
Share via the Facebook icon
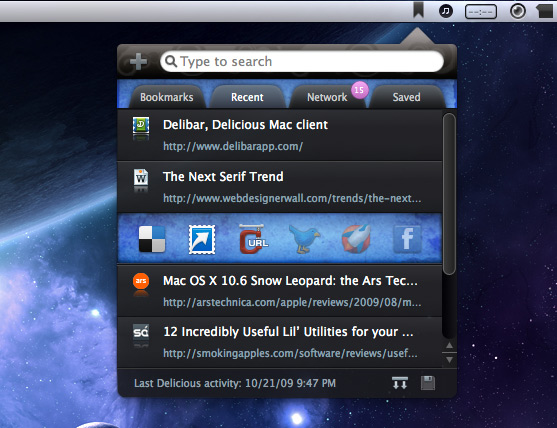(x=407, y=239)
